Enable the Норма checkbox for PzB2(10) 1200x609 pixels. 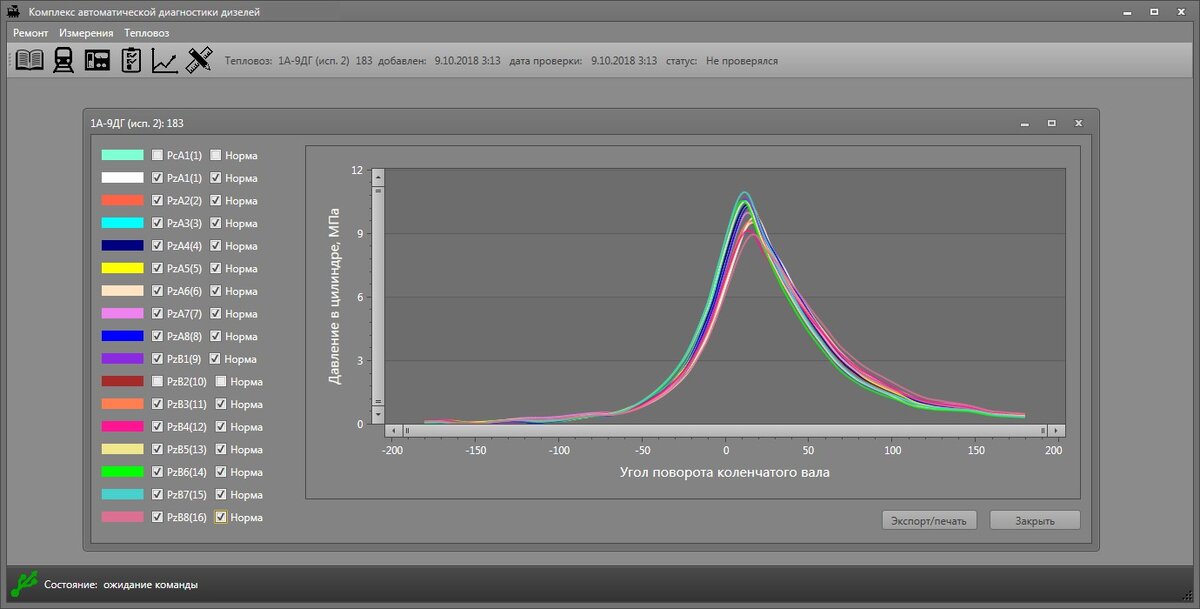coord(221,381)
